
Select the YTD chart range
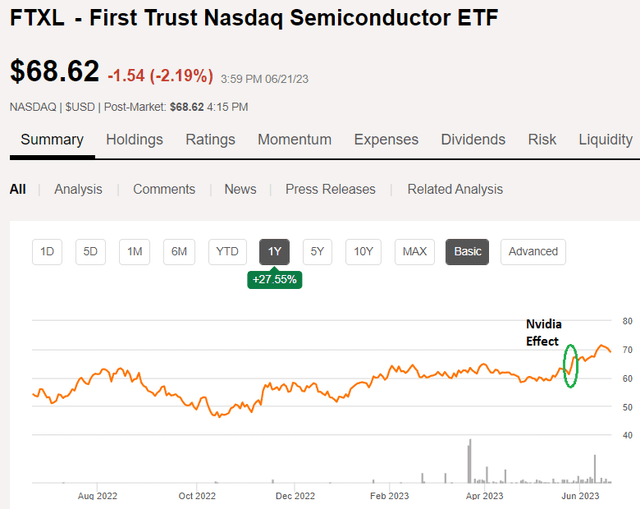(227, 251)
